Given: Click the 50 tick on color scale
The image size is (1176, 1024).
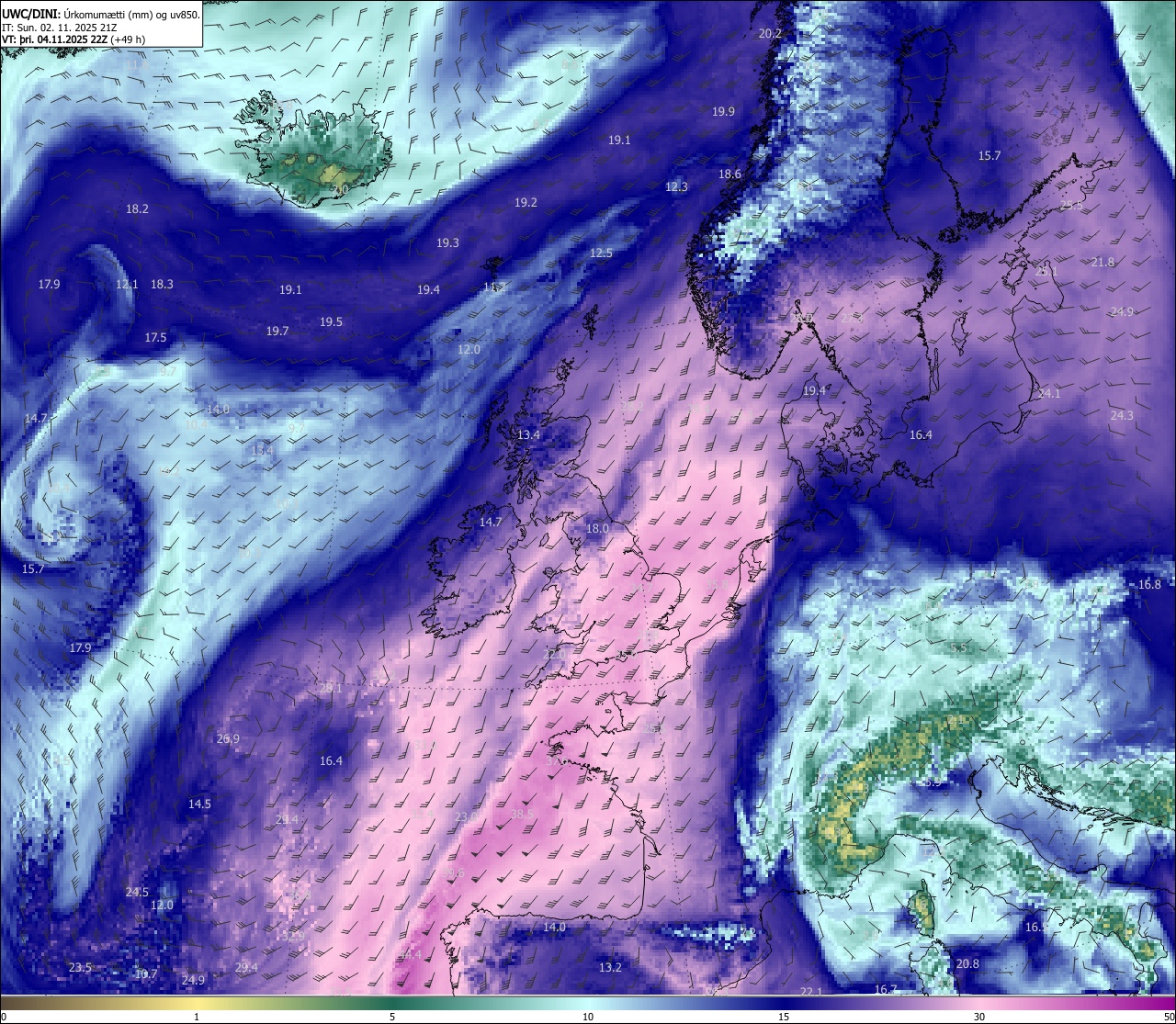Looking at the screenshot, I should 1169,1017.
